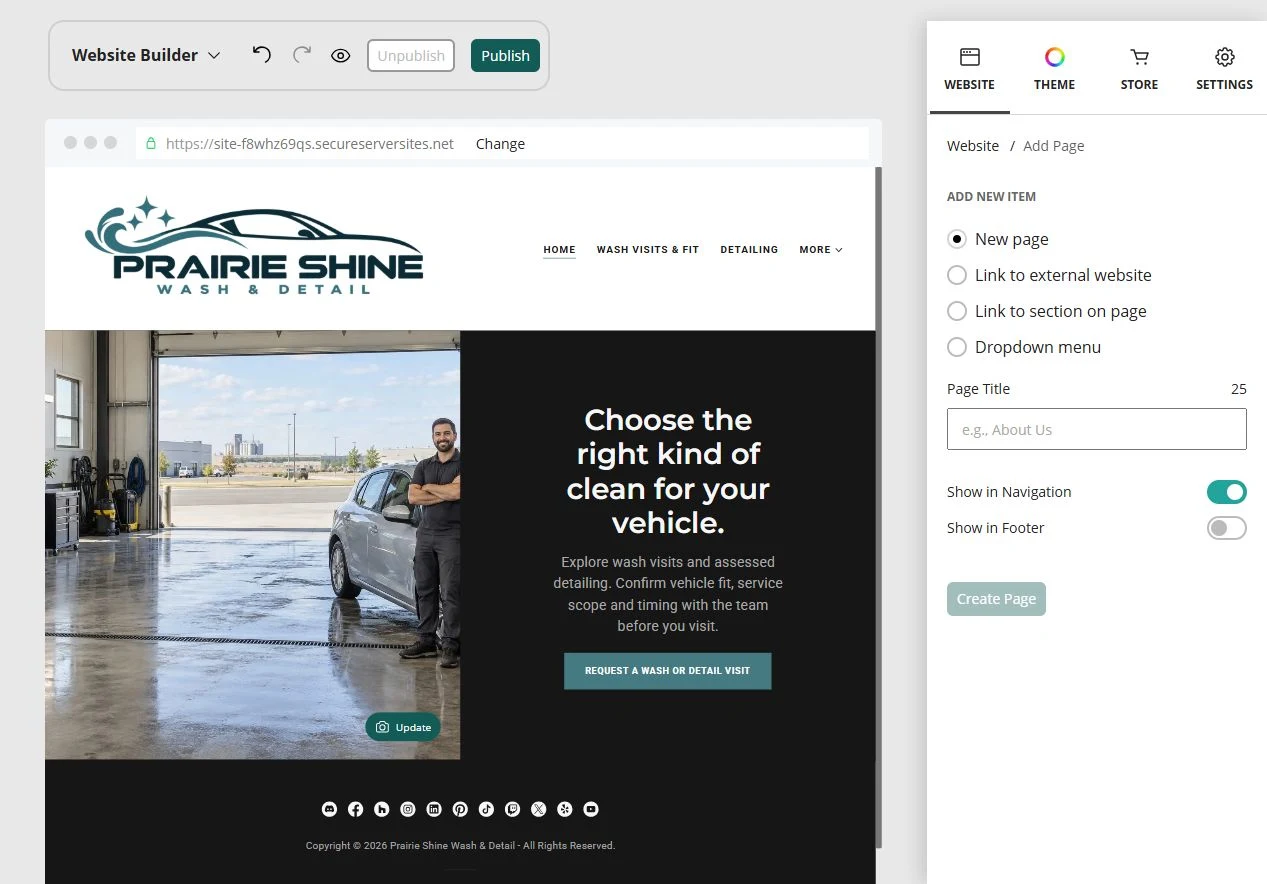The width and height of the screenshot is (1267, 884).
Task: Open the Detailing navigation link
Action: [749, 250]
